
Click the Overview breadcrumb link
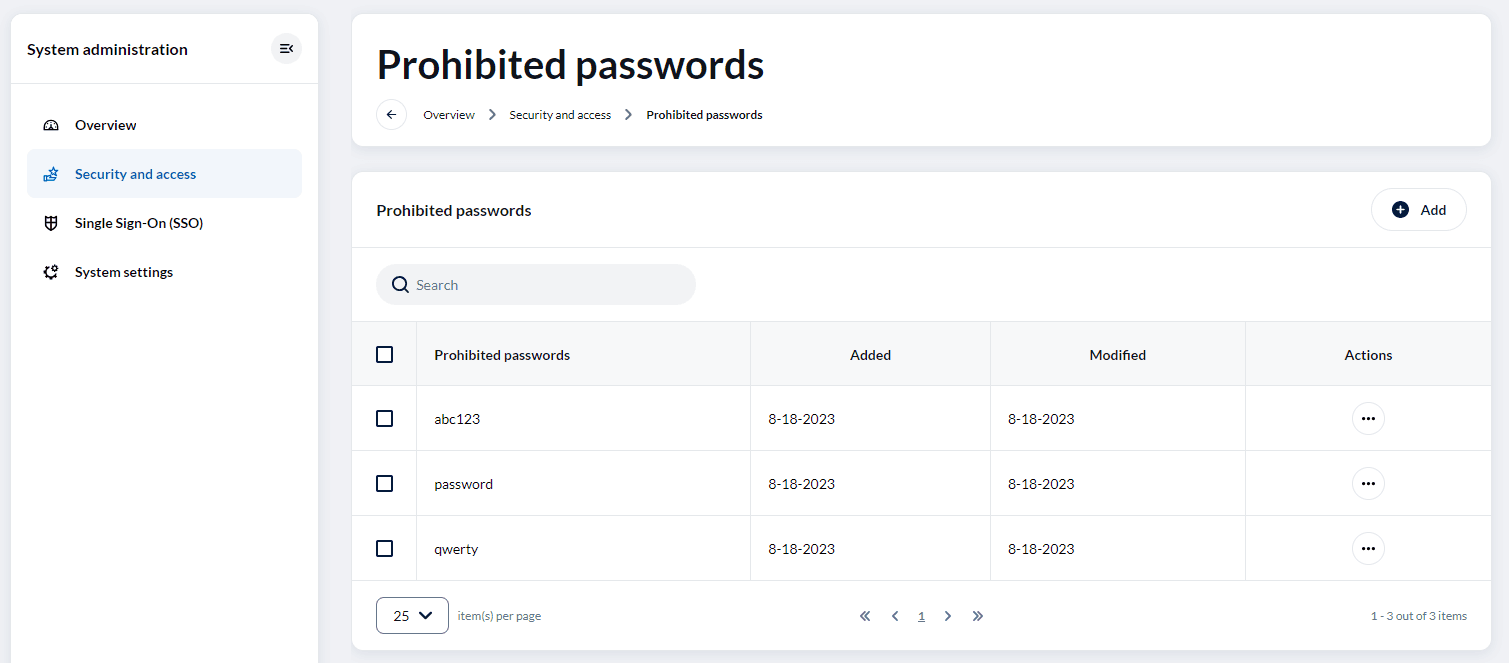449,115
